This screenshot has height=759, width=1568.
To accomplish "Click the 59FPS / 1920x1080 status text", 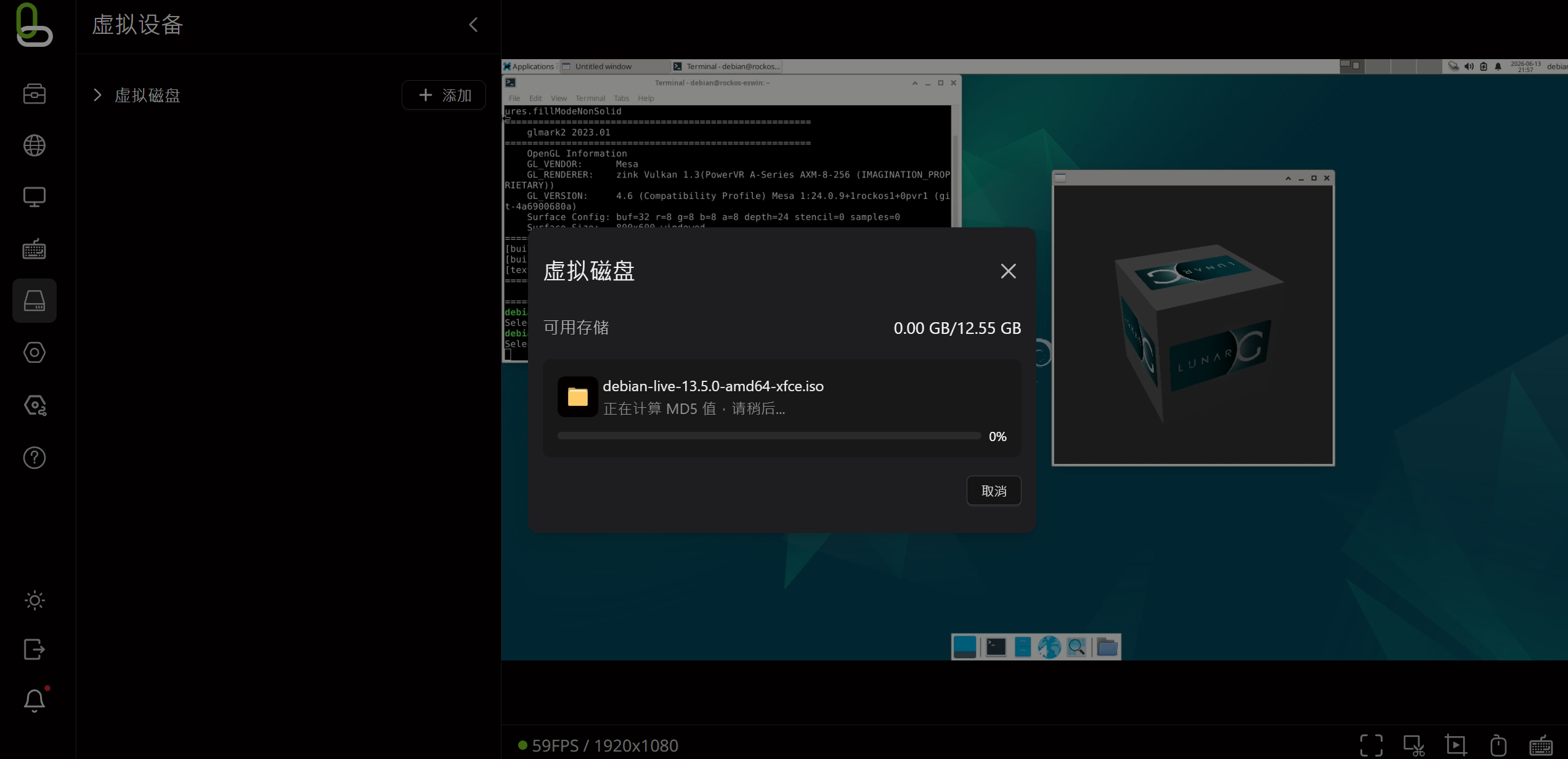I will pyautogui.click(x=605, y=745).
